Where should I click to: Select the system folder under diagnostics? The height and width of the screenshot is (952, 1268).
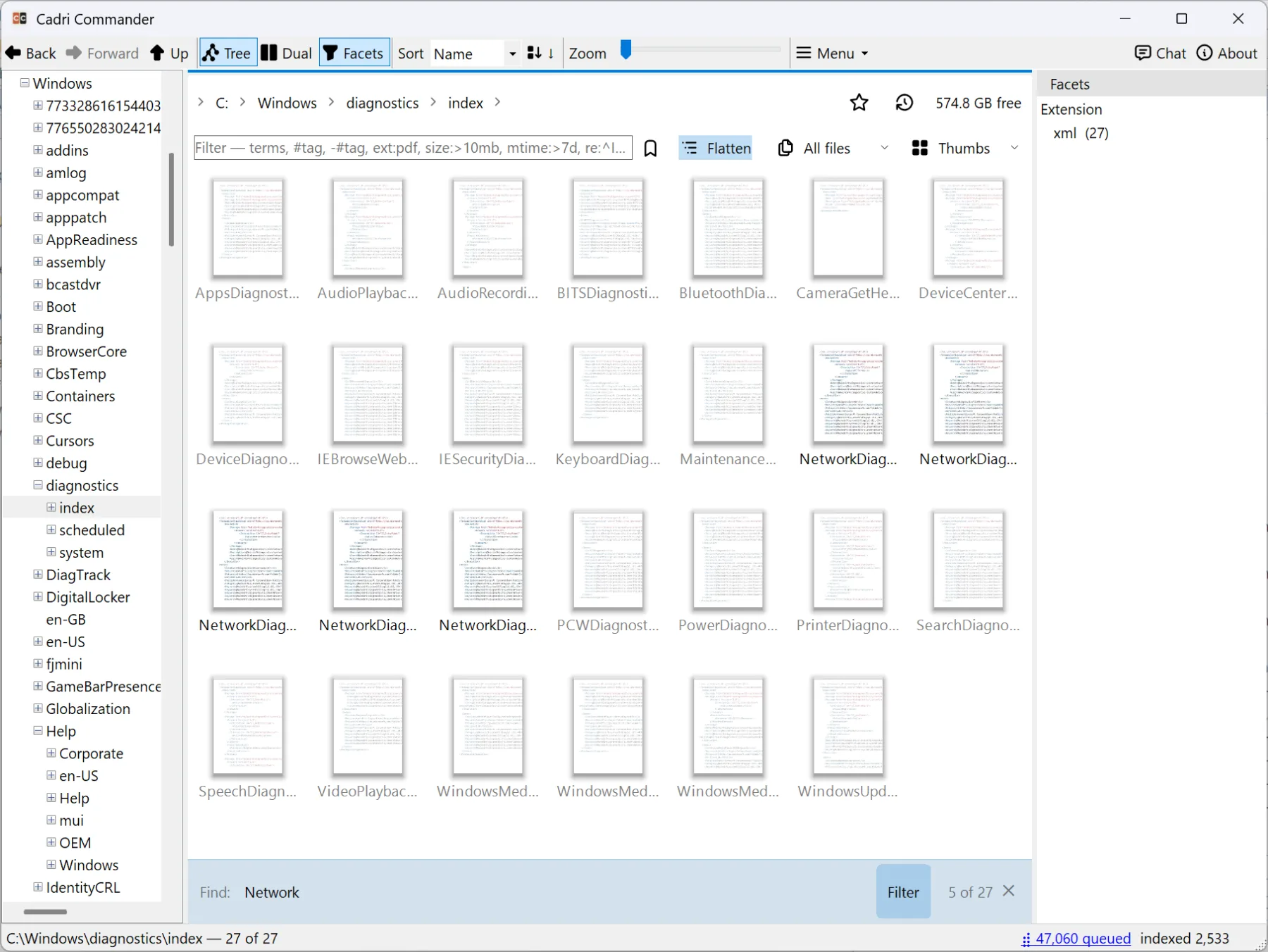point(81,553)
